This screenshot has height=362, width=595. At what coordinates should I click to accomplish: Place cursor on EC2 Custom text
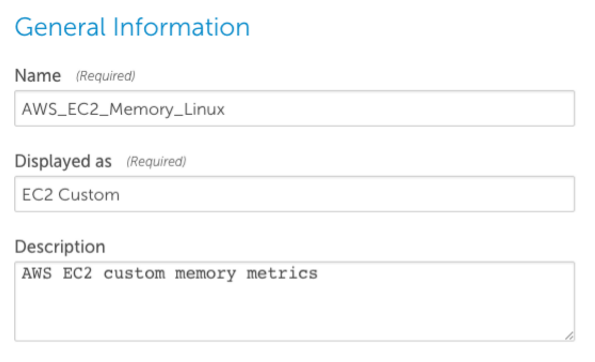71,195
